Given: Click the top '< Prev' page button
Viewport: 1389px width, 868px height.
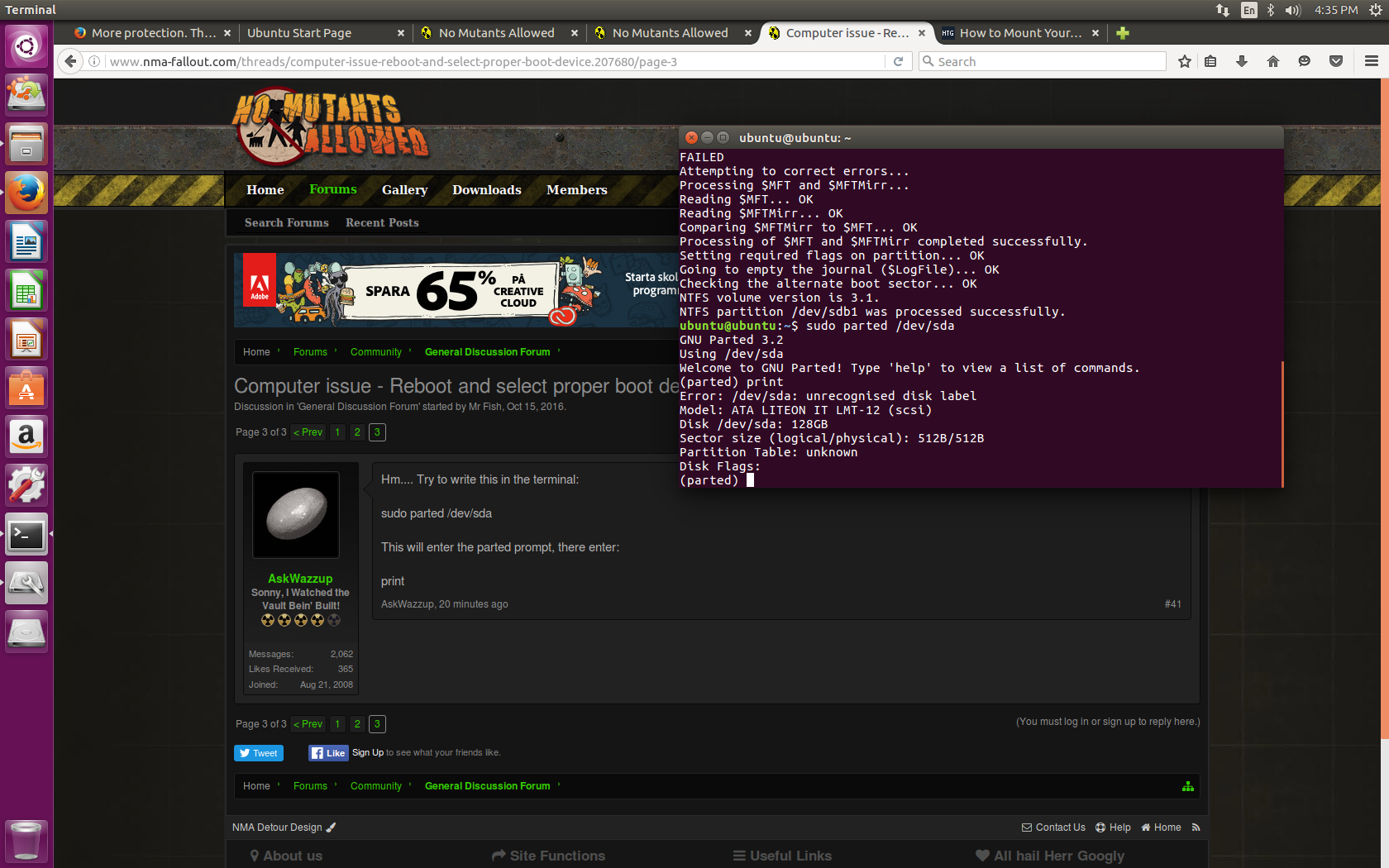Looking at the screenshot, I should [308, 432].
